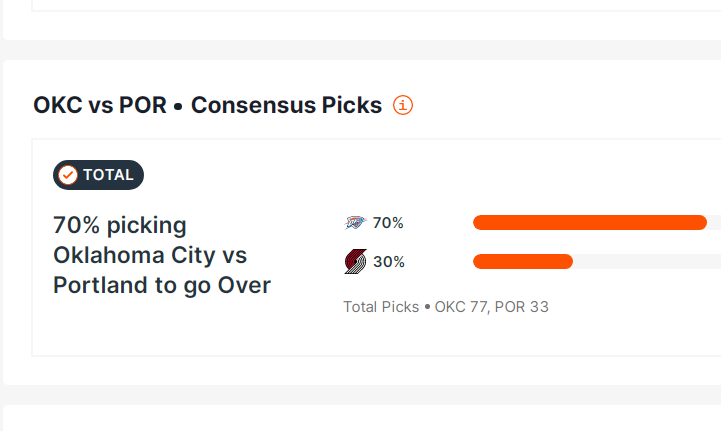Click the partially visible card at top
This screenshot has width=721, height=431.
[362, 20]
